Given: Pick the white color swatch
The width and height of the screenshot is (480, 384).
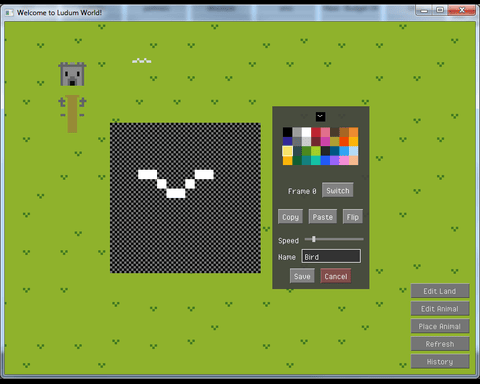Looking at the screenshot, I should [x=307, y=132].
